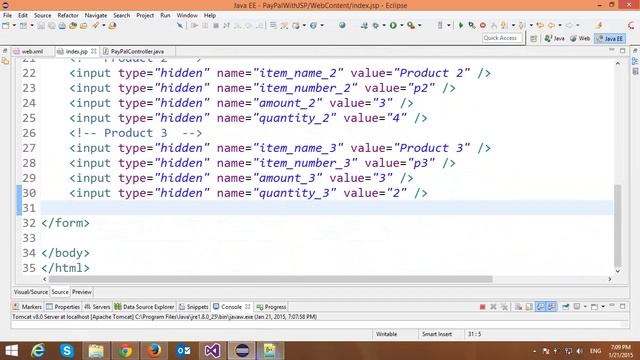Open the Data Source Explorer tab
The image size is (640, 360).
[144, 307]
